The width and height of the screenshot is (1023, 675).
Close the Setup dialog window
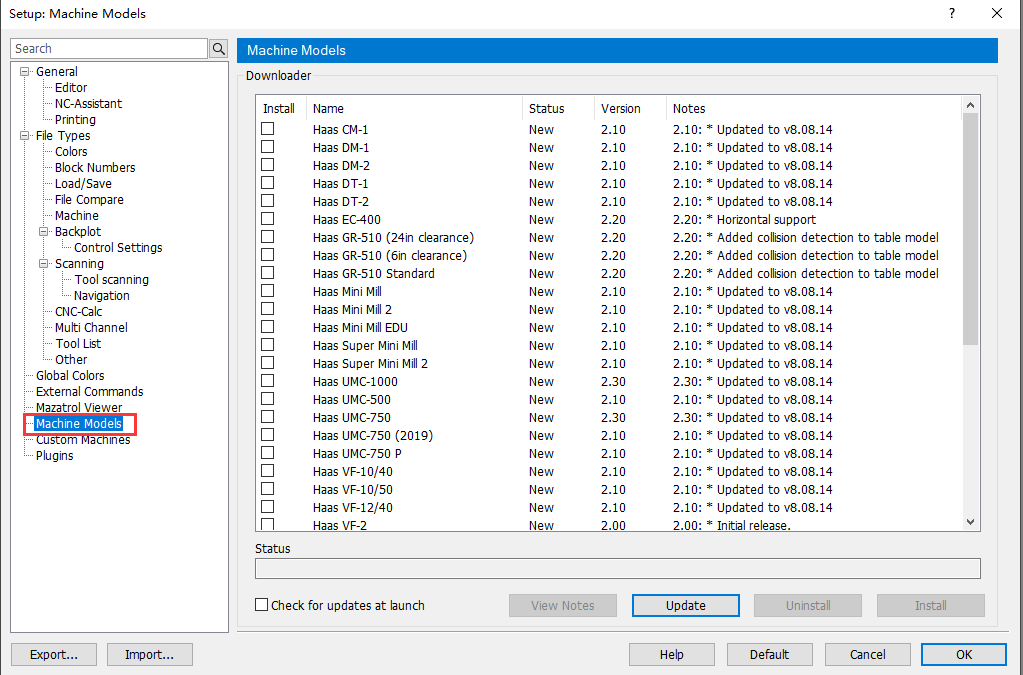tap(996, 13)
